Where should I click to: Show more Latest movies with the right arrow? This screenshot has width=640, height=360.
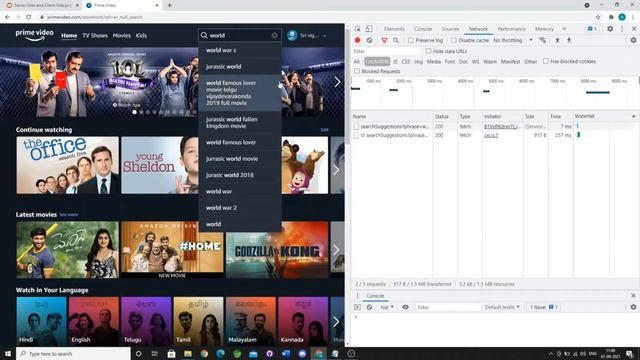point(336,250)
